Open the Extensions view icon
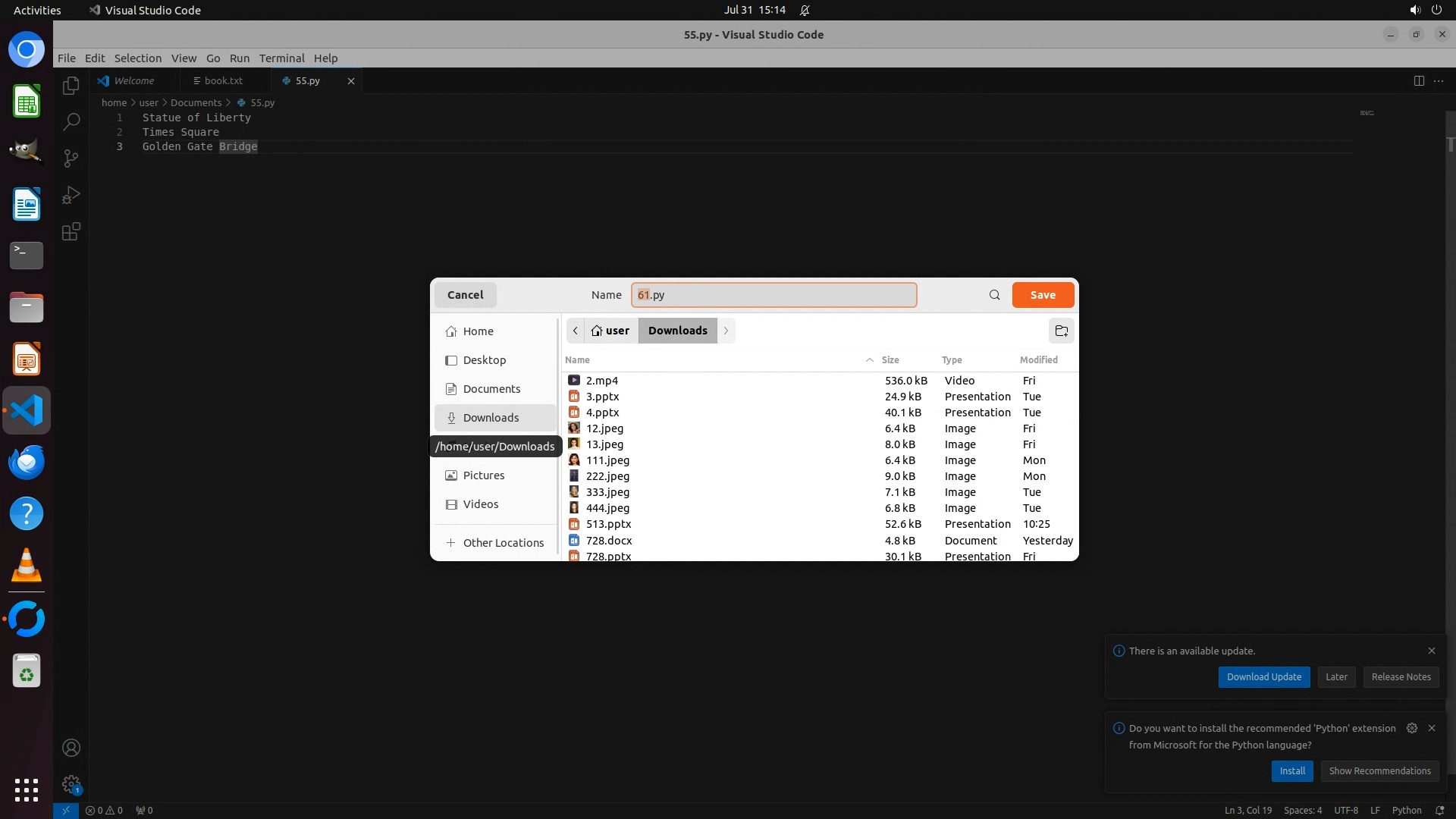 click(71, 231)
